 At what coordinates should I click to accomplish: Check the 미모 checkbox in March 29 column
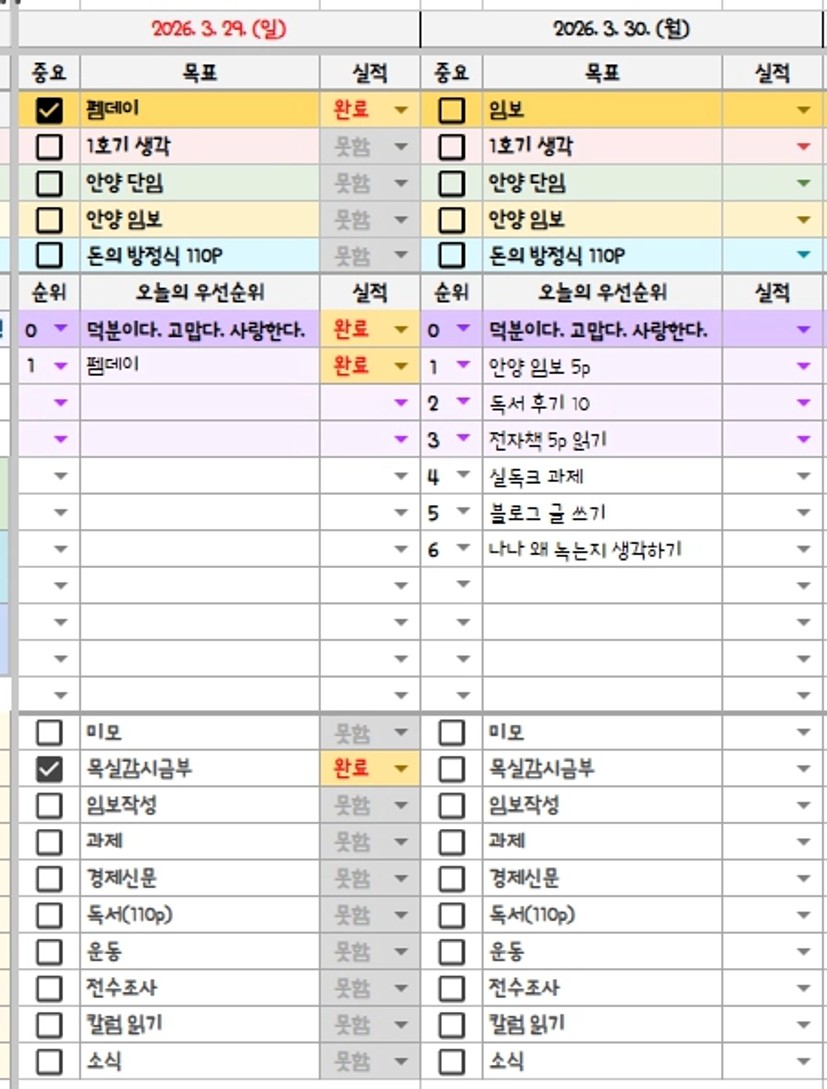[48, 733]
